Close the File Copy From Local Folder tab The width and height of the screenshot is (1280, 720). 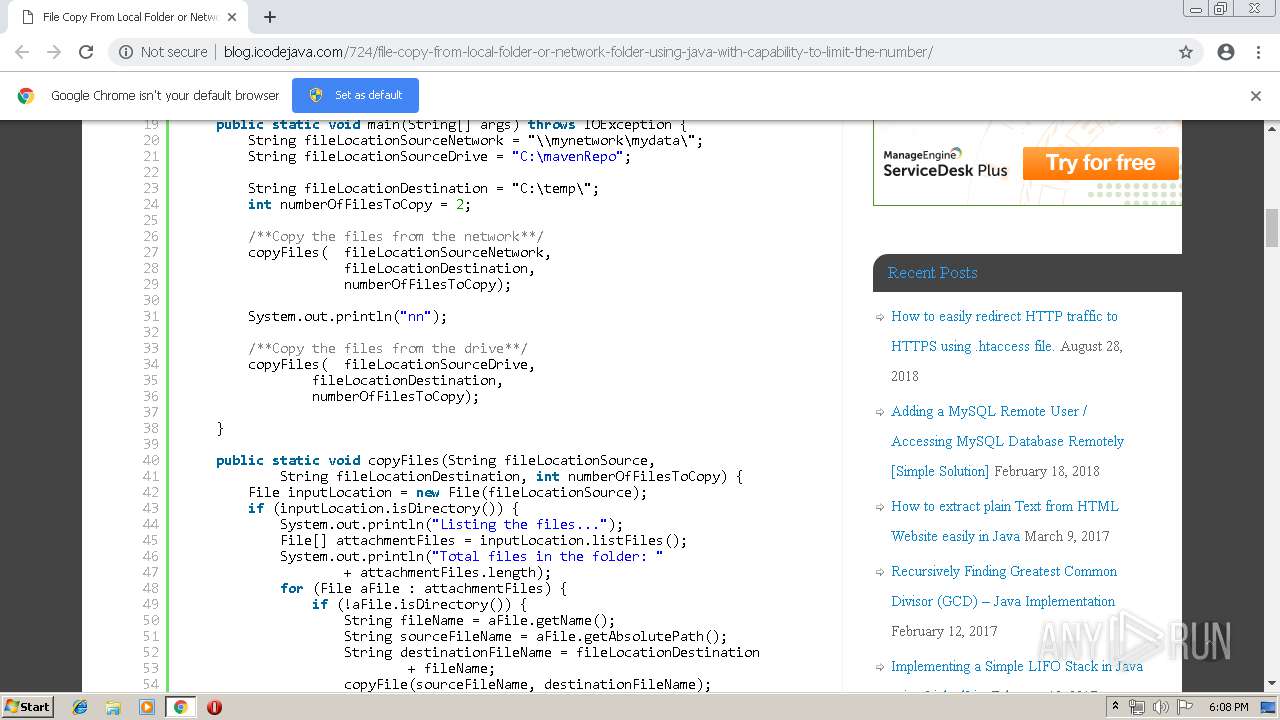click(x=232, y=17)
